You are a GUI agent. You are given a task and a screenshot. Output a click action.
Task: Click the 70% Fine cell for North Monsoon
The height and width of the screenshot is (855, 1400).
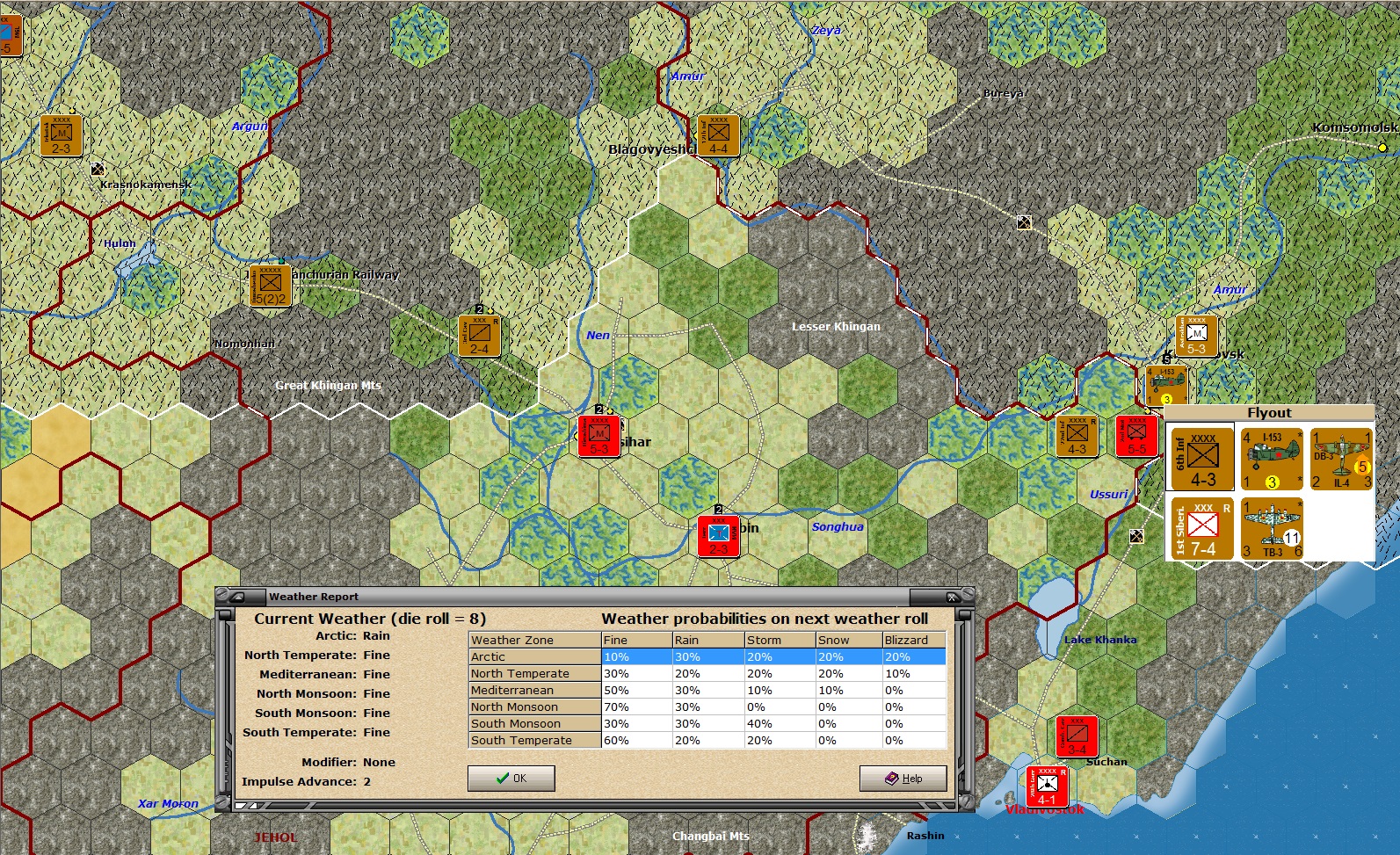(x=637, y=706)
